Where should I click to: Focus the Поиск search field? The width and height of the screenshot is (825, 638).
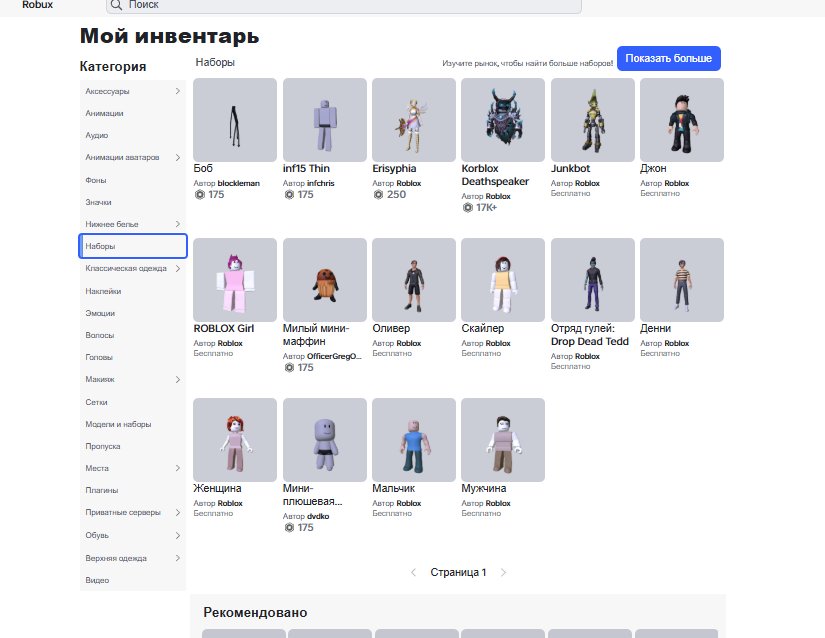pos(344,5)
